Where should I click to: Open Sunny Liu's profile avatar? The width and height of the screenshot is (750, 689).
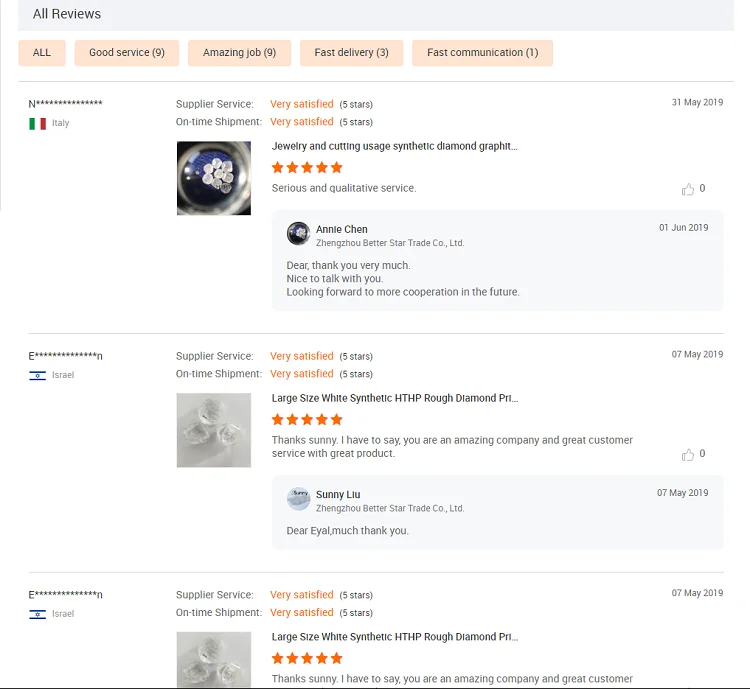[298, 499]
